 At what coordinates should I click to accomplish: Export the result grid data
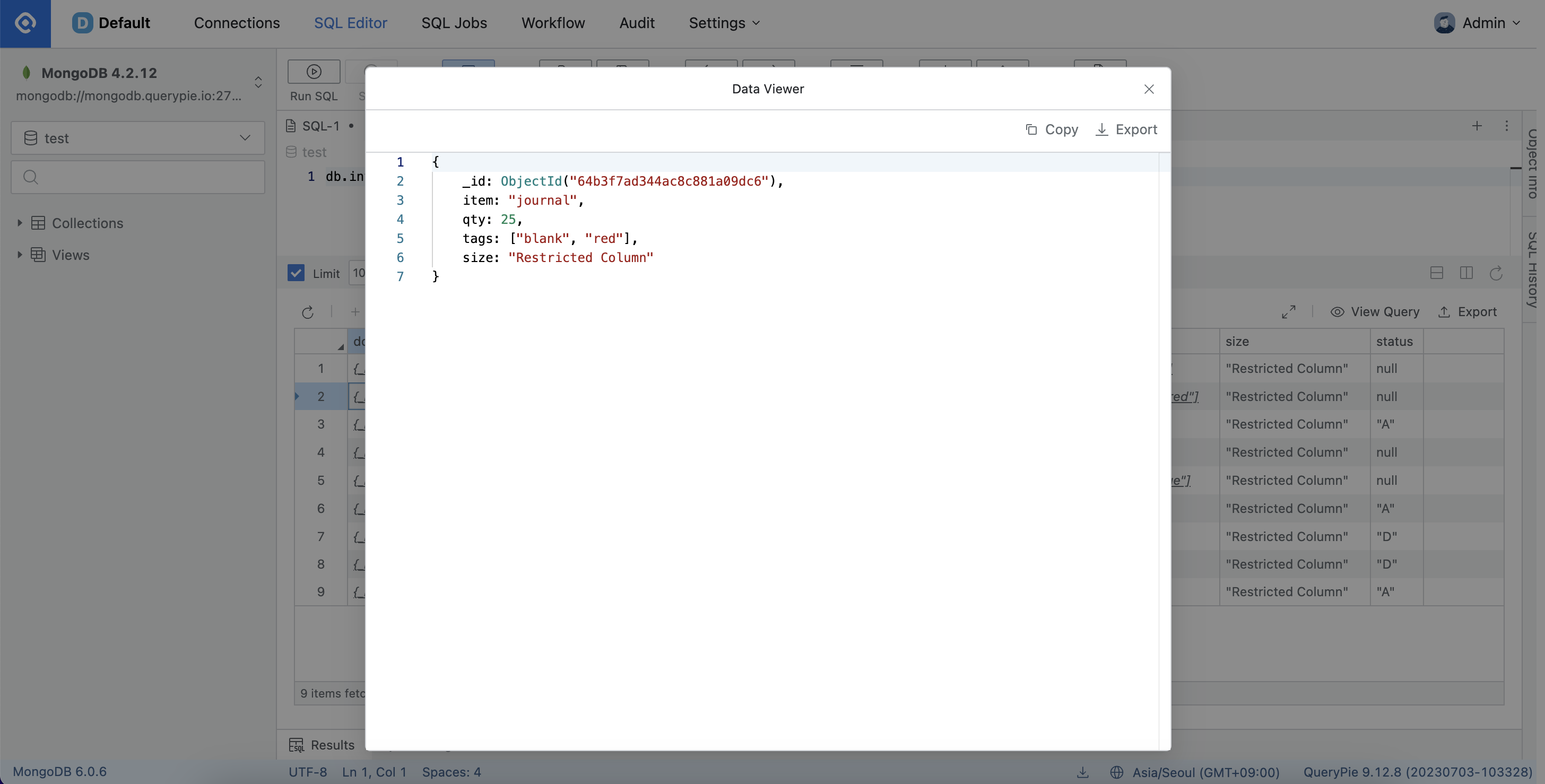tap(1467, 312)
